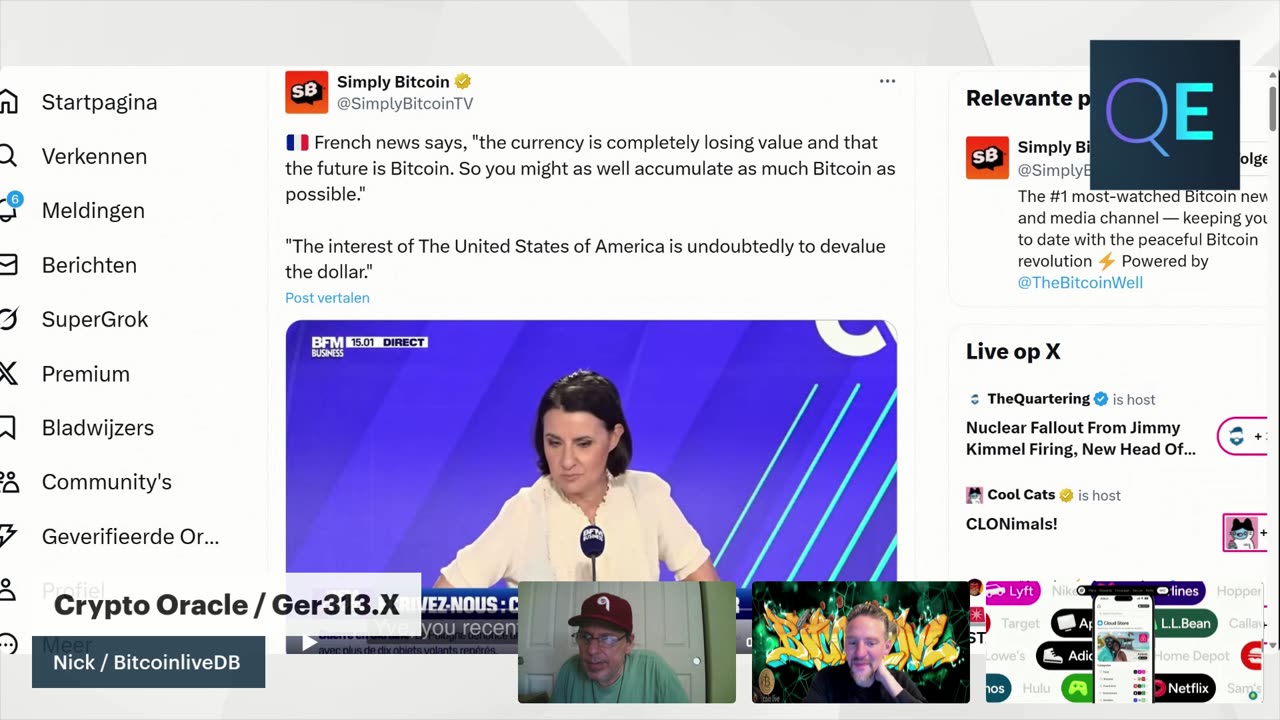Open Simply Bitcoin avatar in Relevante personen
1280x720 pixels.
(987, 158)
